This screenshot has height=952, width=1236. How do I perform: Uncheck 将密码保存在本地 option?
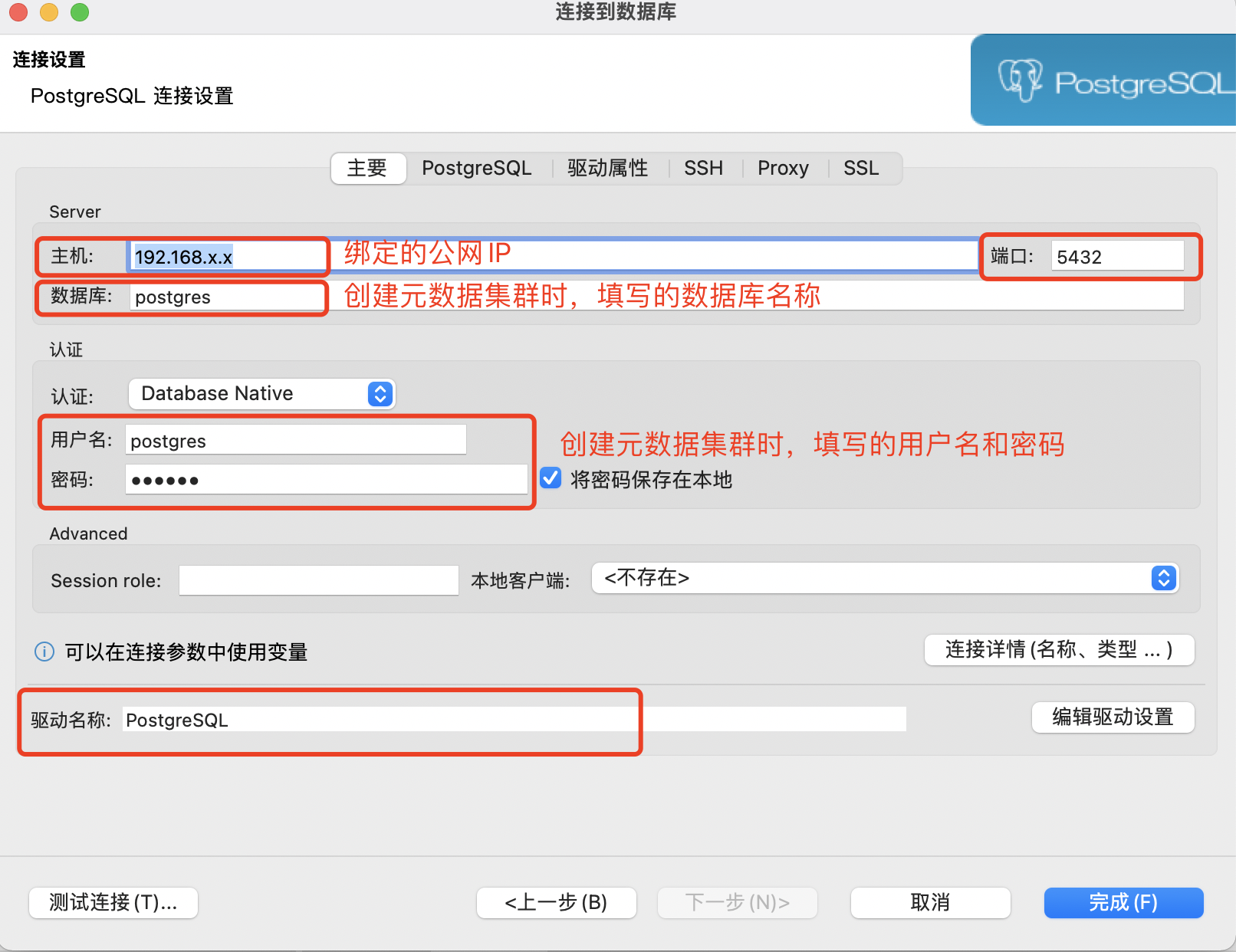tap(550, 478)
